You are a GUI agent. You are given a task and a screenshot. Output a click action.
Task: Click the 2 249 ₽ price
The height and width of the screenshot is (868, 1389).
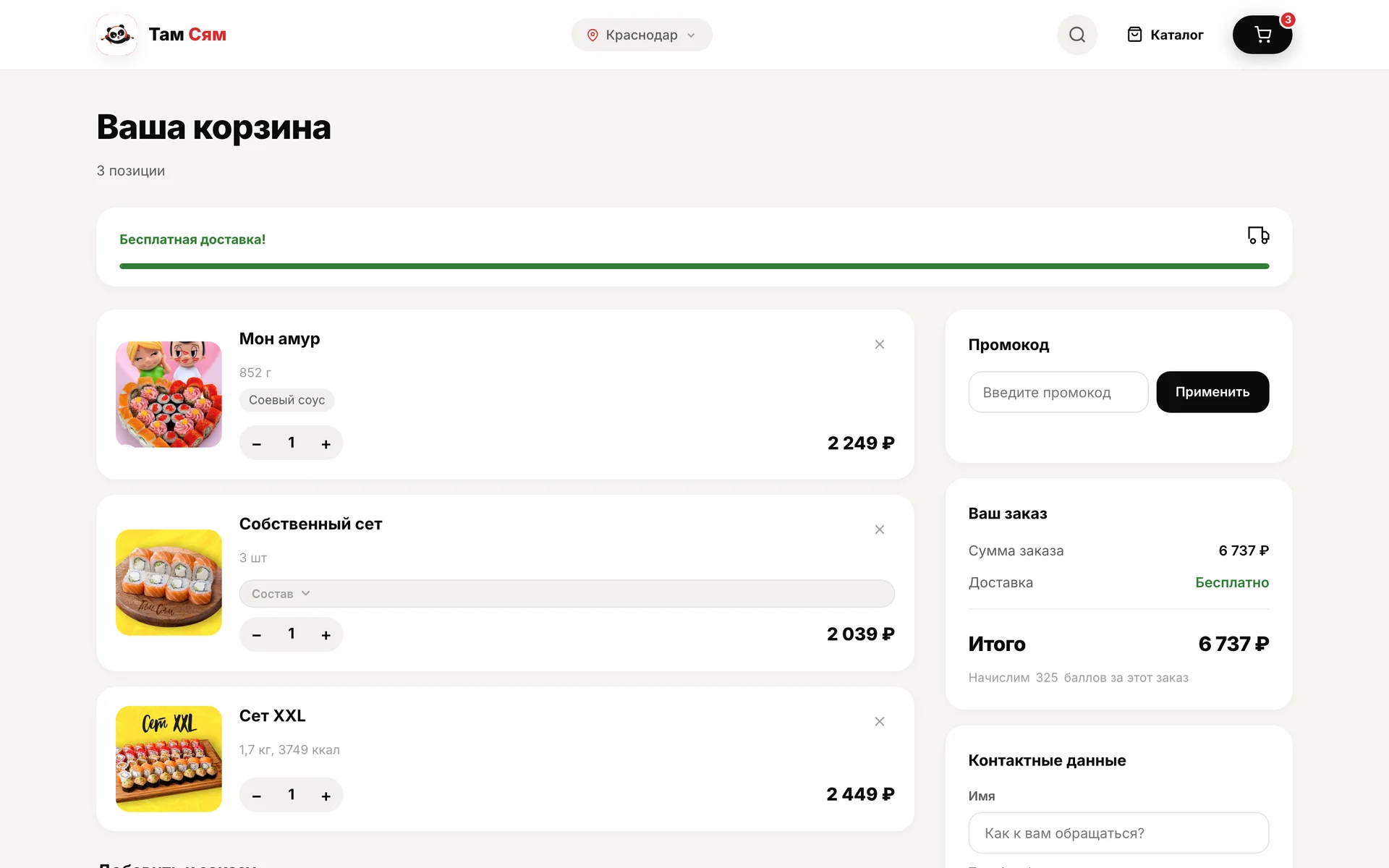coord(861,443)
